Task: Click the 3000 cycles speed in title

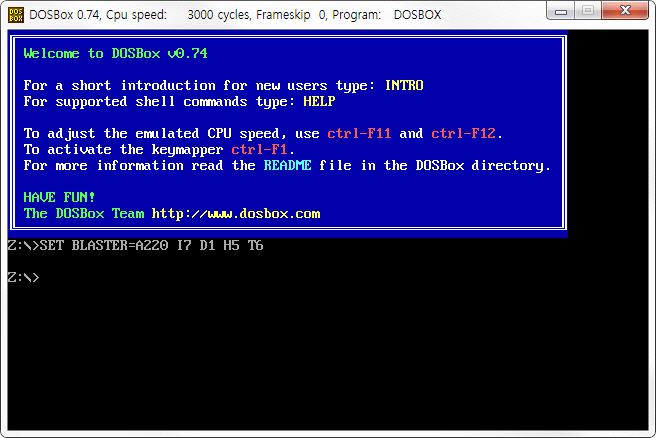Action: coord(218,15)
